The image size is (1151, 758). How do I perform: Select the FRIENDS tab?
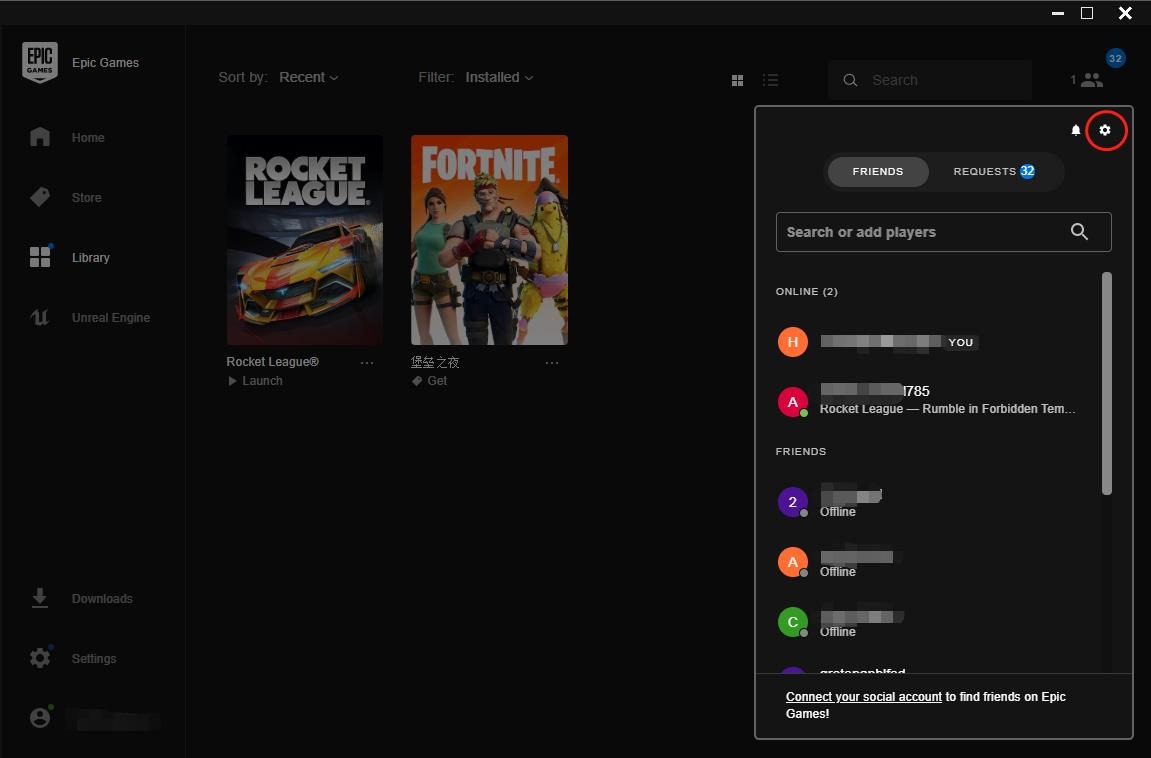pos(877,171)
